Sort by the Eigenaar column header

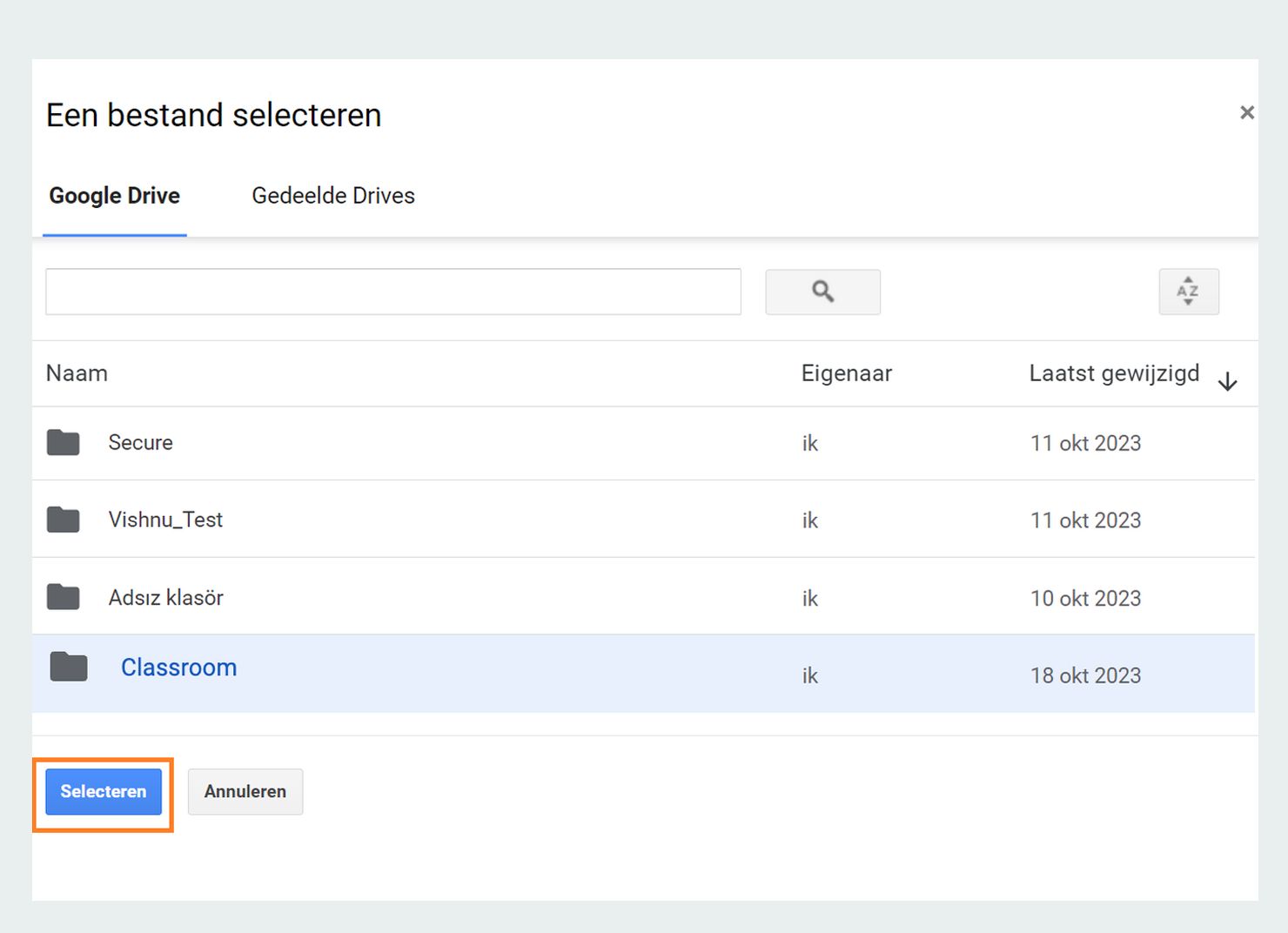pyautogui.click(x=847, y=373)
